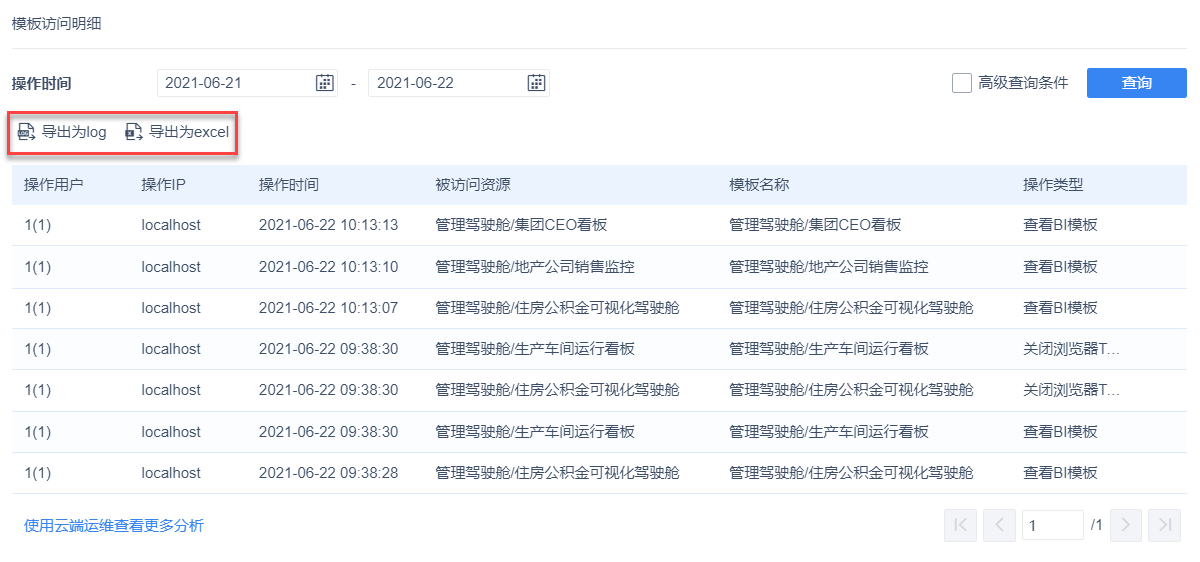The height and width of the screenshot is (562, 1200).
Task: Go to next page of results
Action: point(1126,525)
